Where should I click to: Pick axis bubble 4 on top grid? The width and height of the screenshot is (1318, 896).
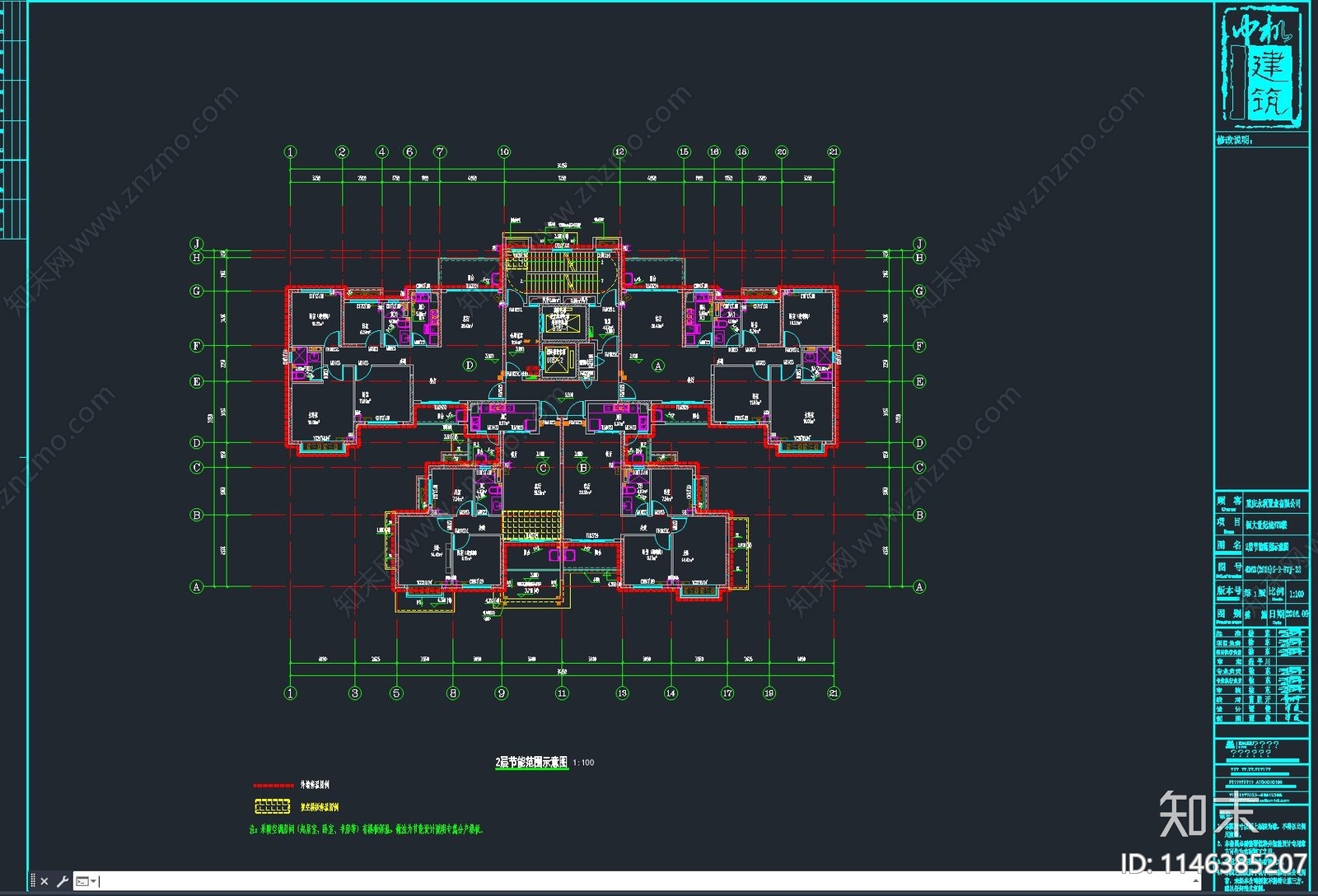[x=382, y=152]
